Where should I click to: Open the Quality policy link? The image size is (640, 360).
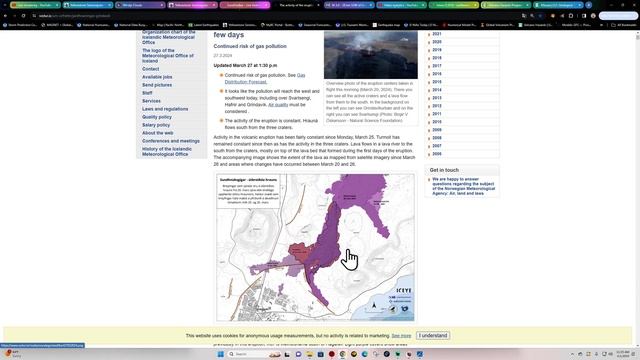(157, 117)
